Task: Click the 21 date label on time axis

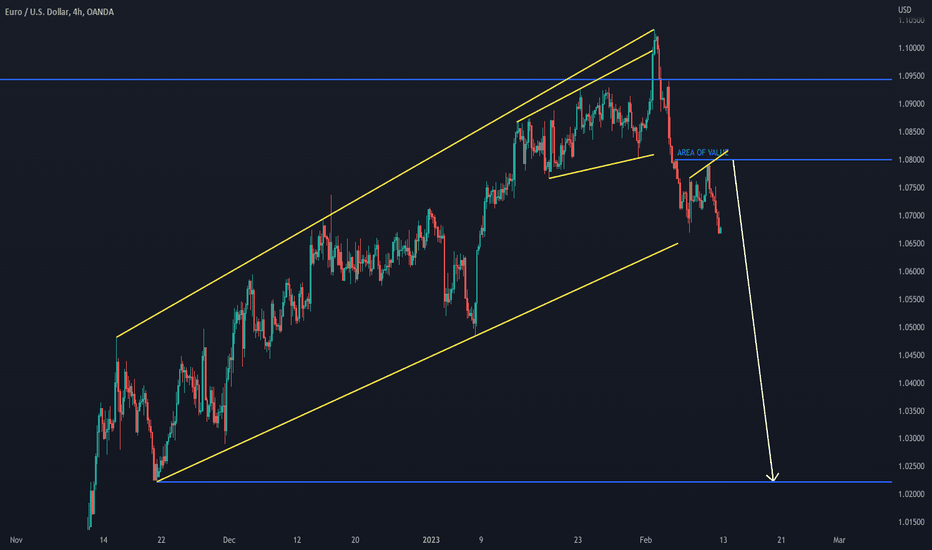Action: click(x=781, y=540)
